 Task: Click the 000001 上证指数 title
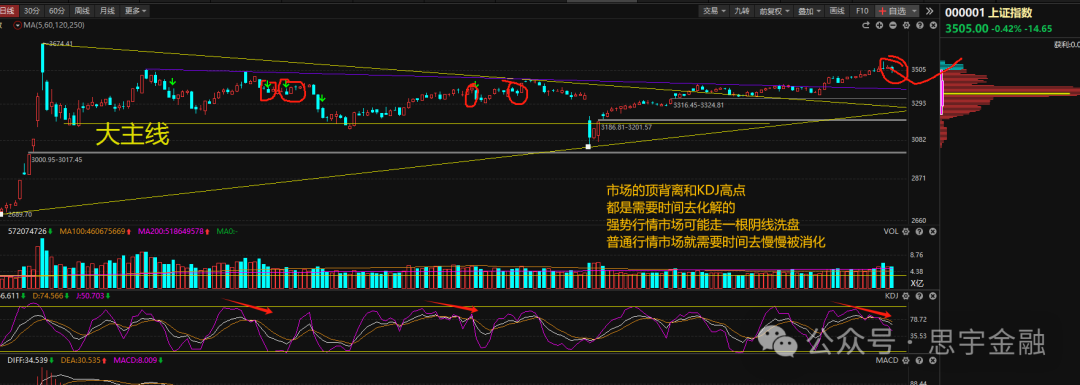tap(988, 12)
